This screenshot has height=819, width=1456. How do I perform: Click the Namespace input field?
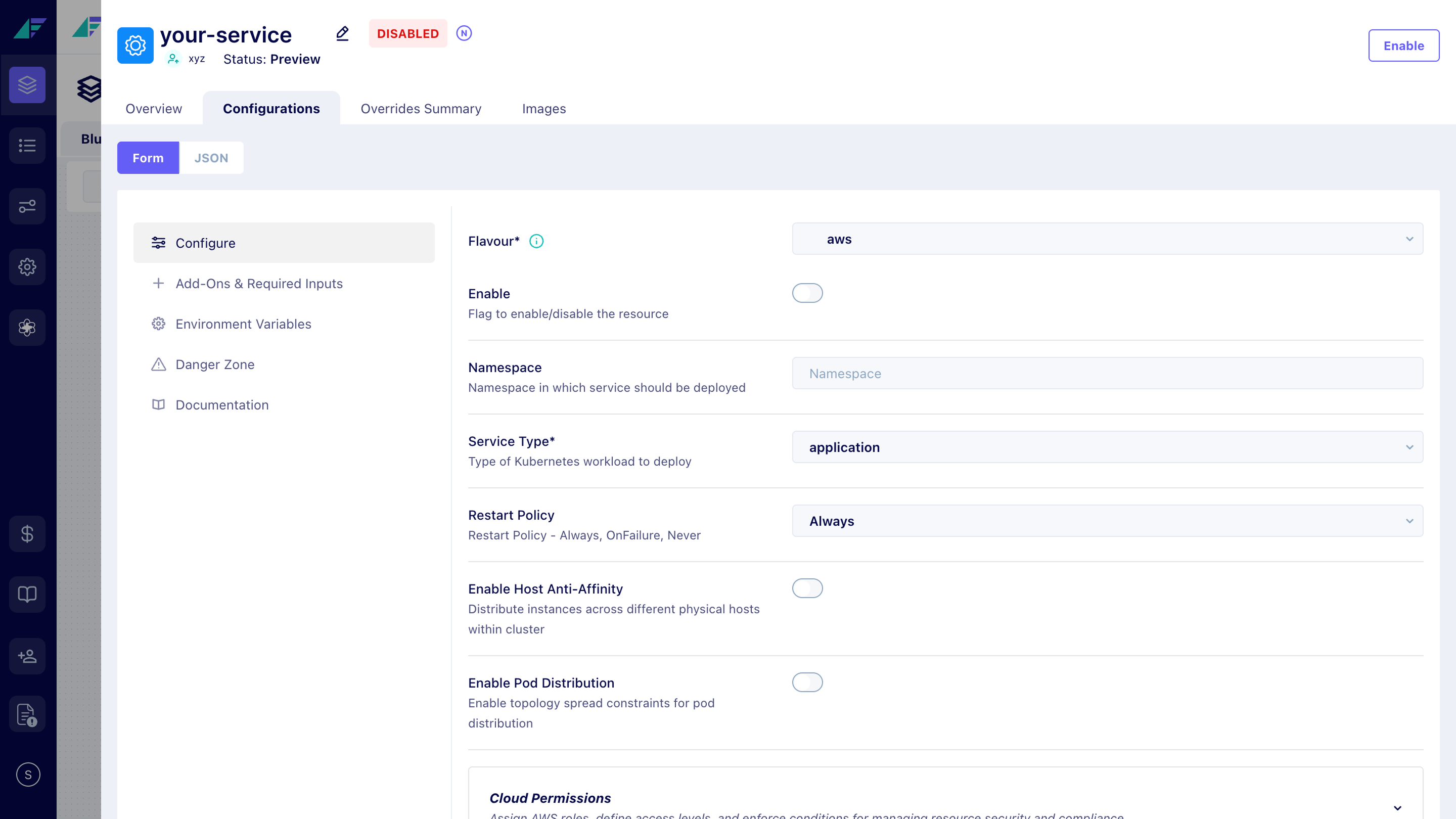pos(1107,373)
